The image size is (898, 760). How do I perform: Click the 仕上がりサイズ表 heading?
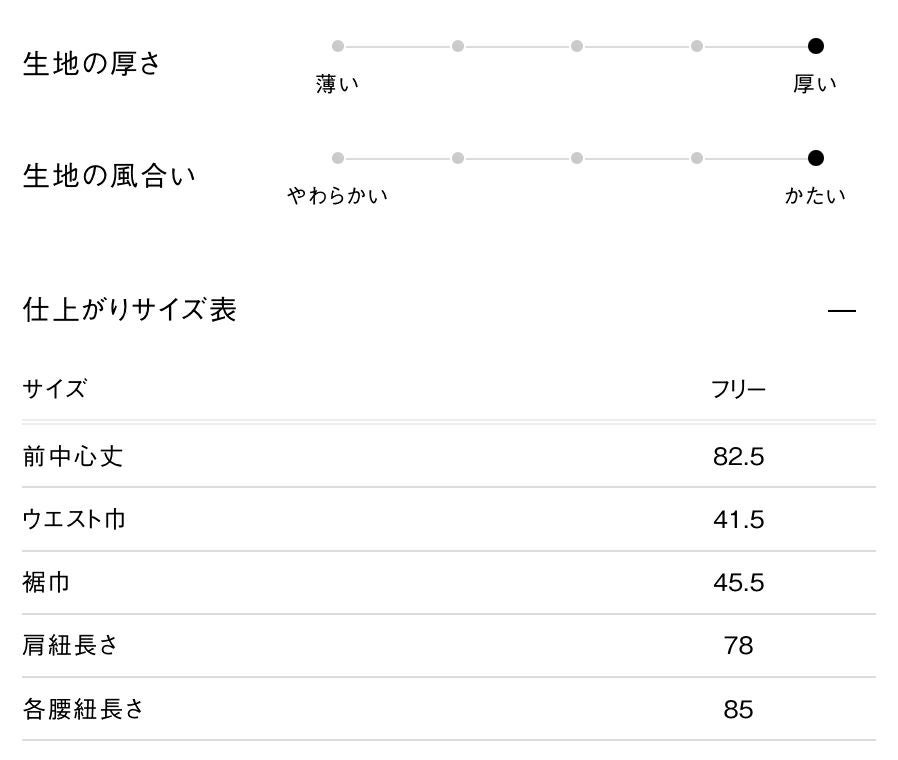129,310
